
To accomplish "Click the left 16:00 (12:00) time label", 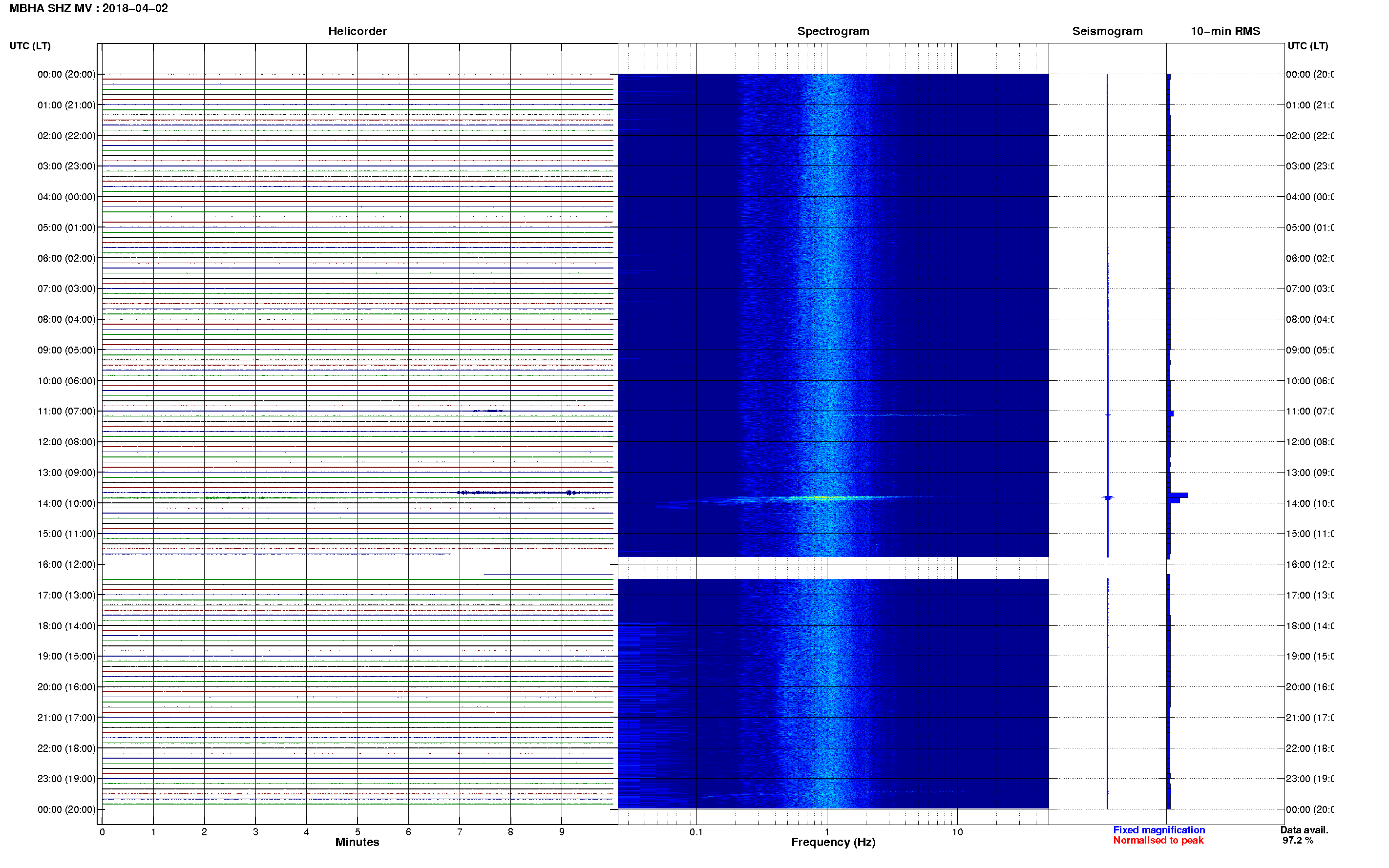I will click(x=66, y=565).
